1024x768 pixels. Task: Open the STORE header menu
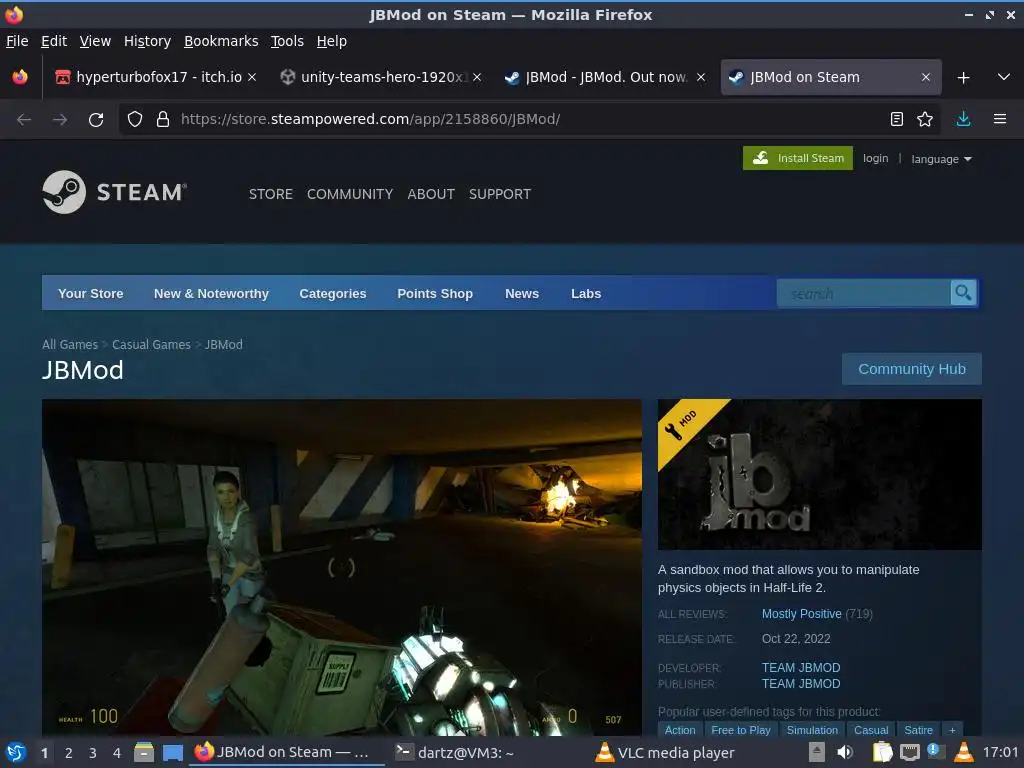(270, 194)
